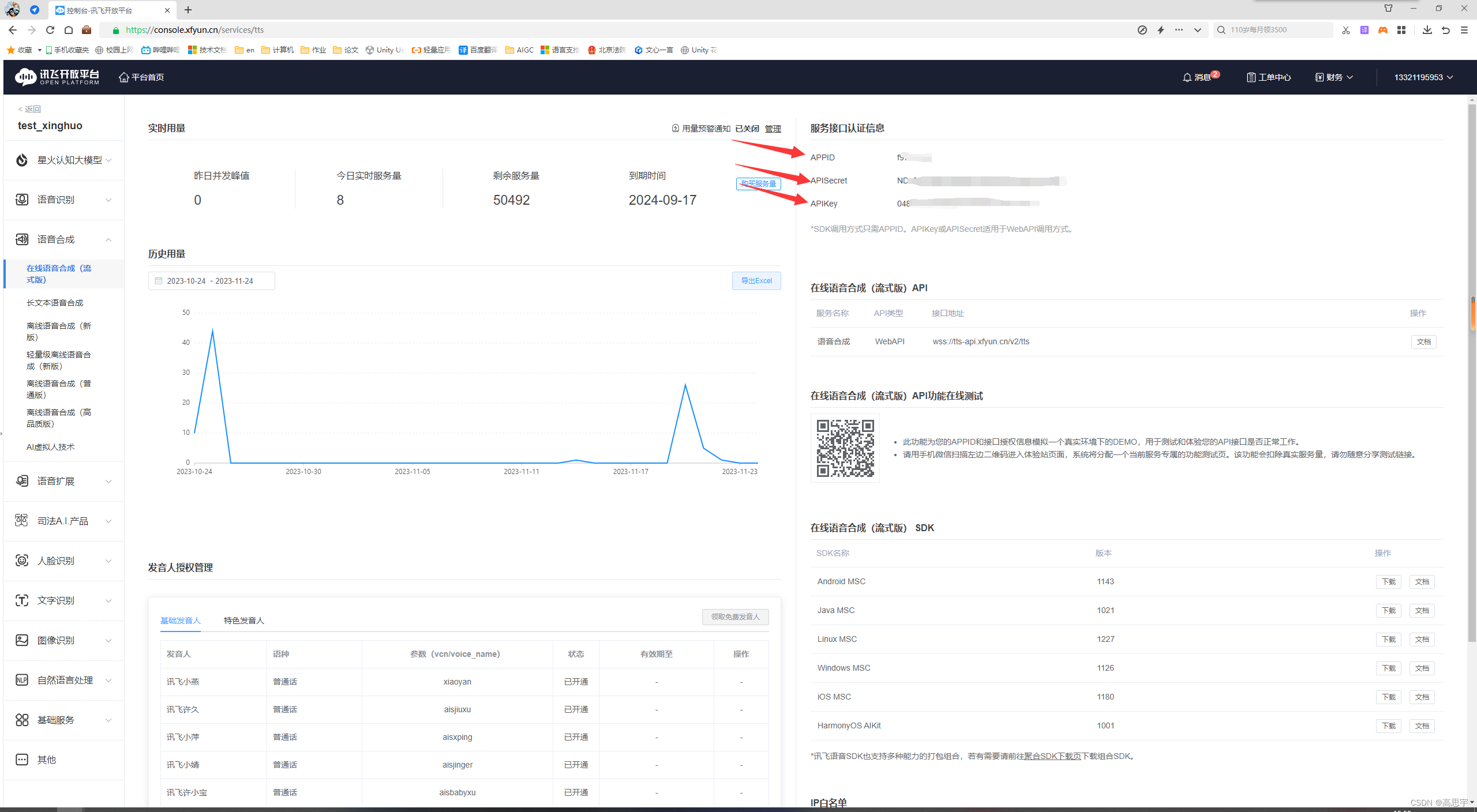
Task: Click the browser home icon
Action: pyautogui.click(x=69, y=30)
